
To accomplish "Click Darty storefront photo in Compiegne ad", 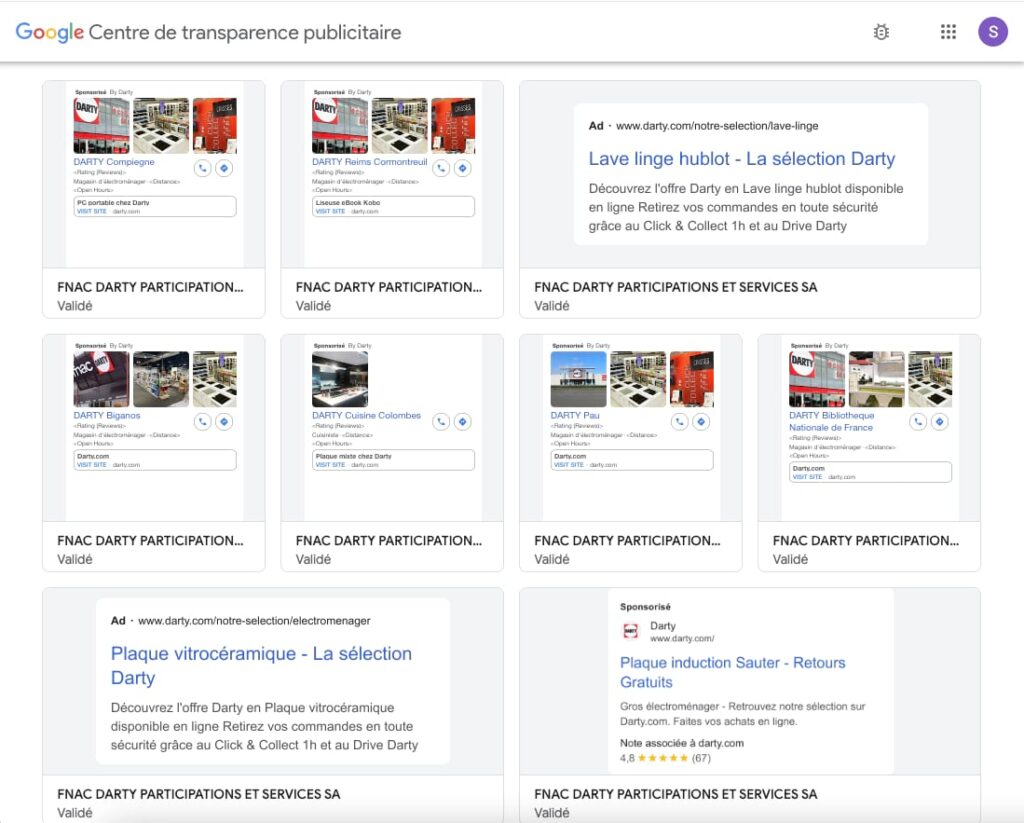I will coord(101,125).
